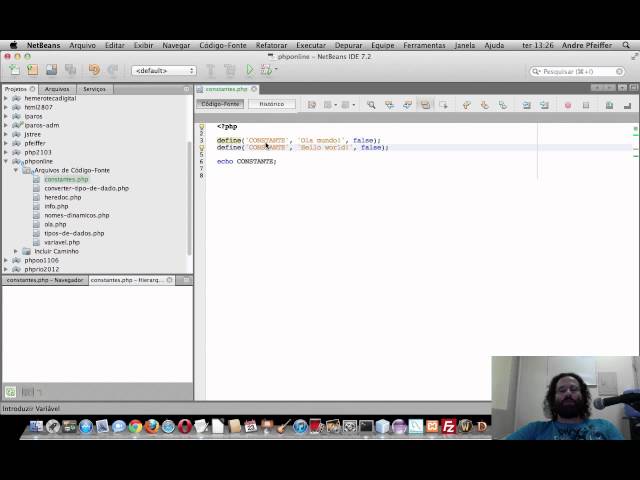Expand the jstree project node

6,134
